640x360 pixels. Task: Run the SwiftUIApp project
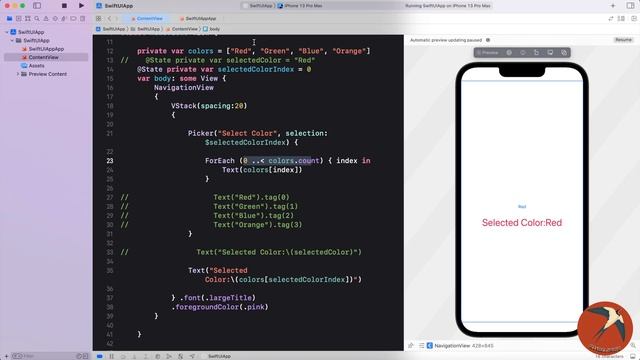(81, 6)
